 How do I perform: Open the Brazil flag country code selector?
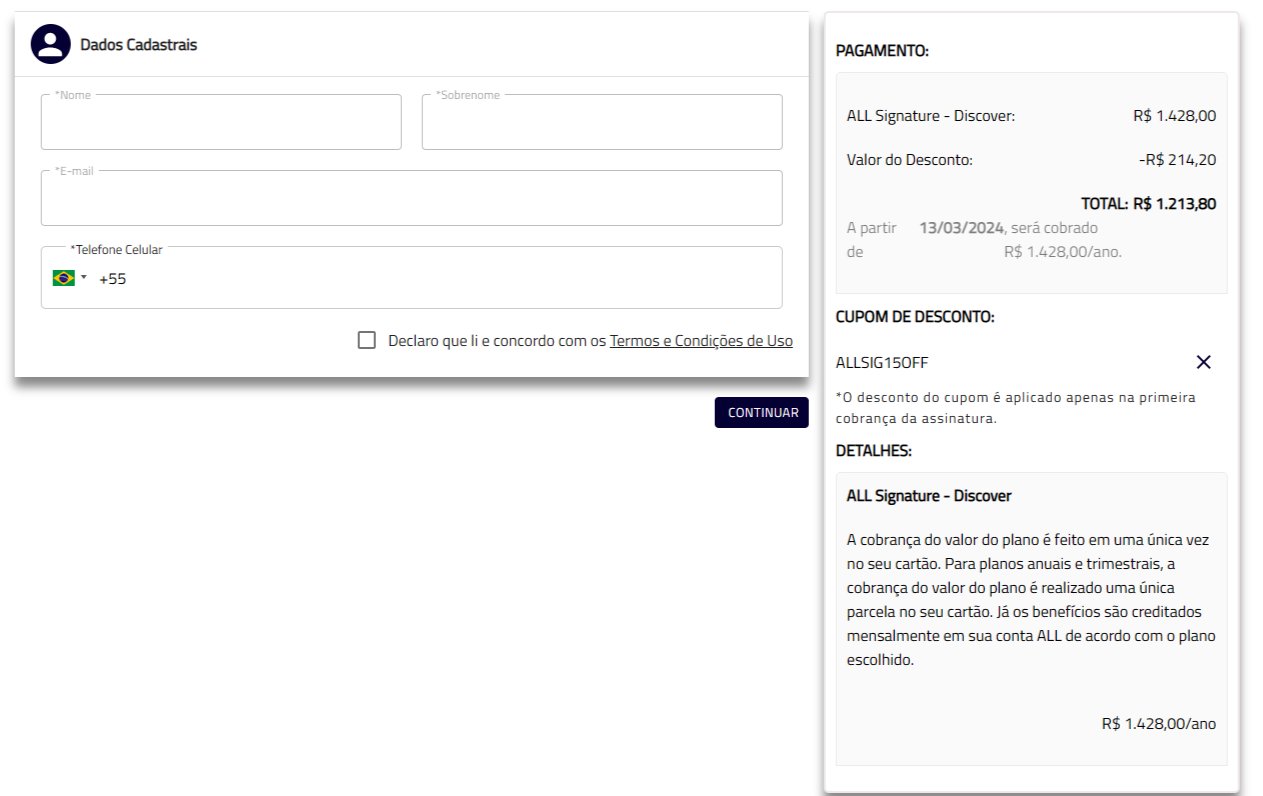click(70, 278)
